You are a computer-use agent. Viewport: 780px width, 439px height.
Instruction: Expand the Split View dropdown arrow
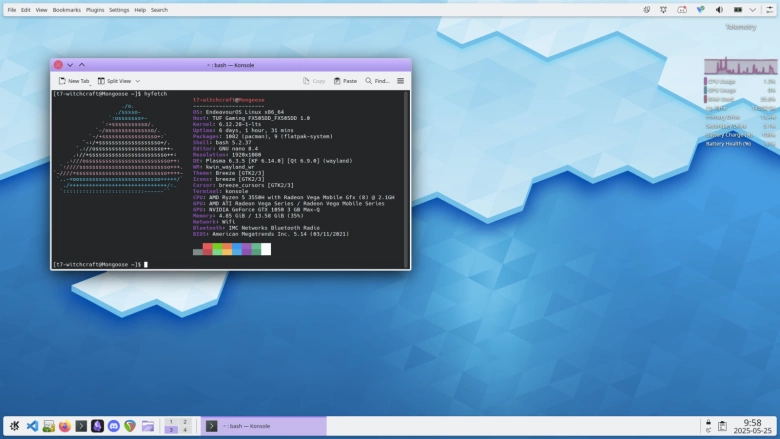pos(137,81)
